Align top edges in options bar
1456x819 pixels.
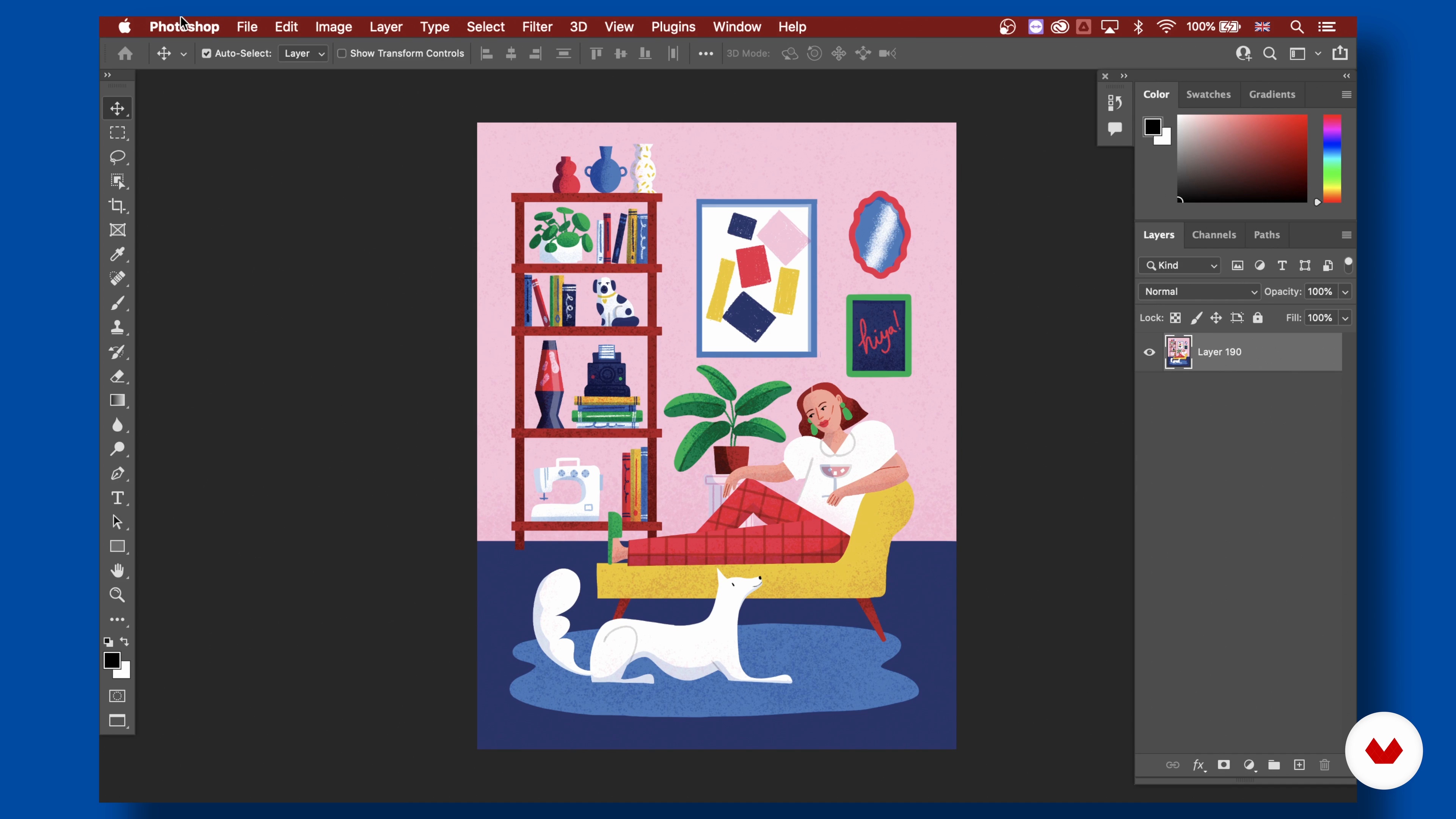(x=596, y=53)
